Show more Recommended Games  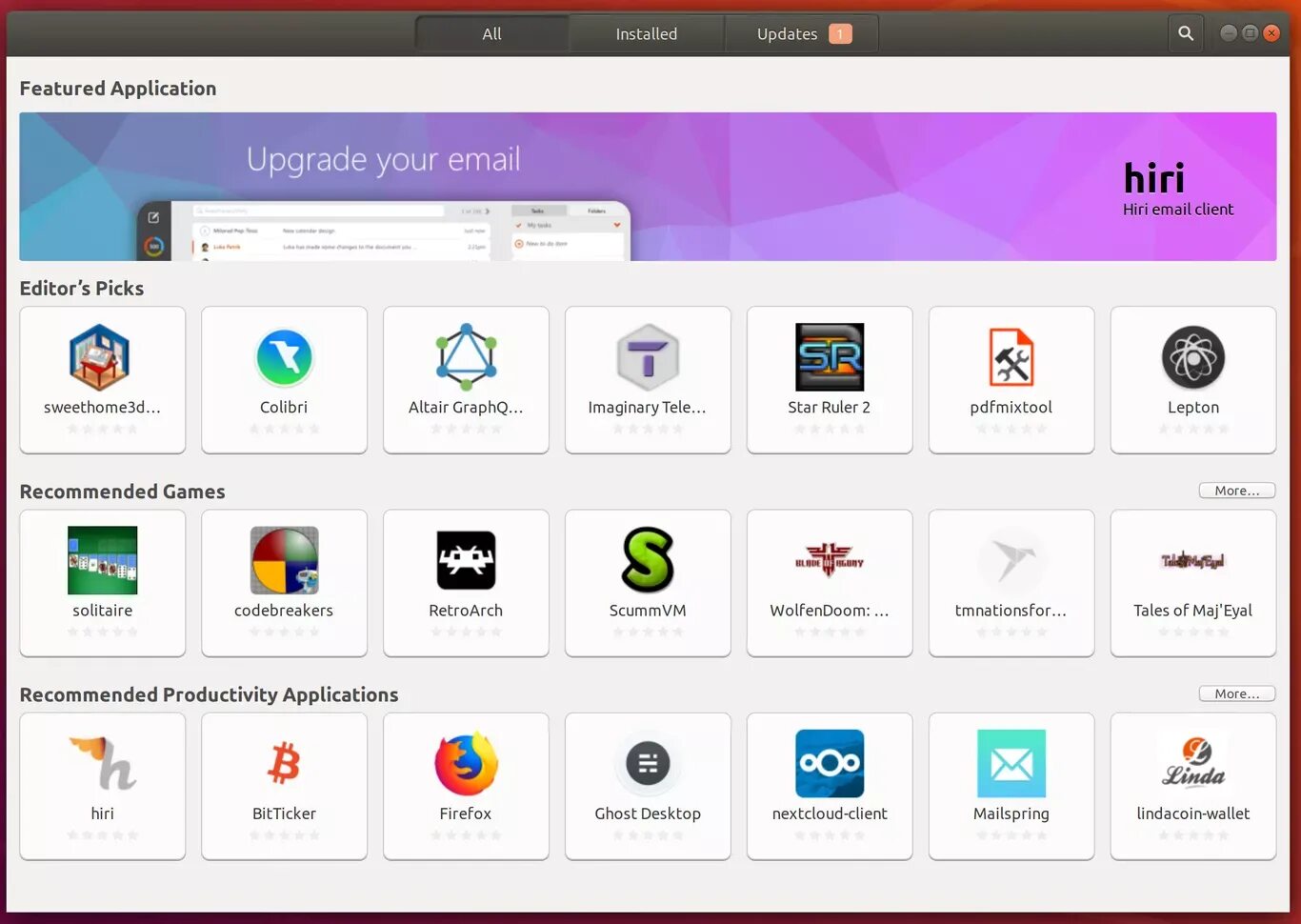(1236, 491)
